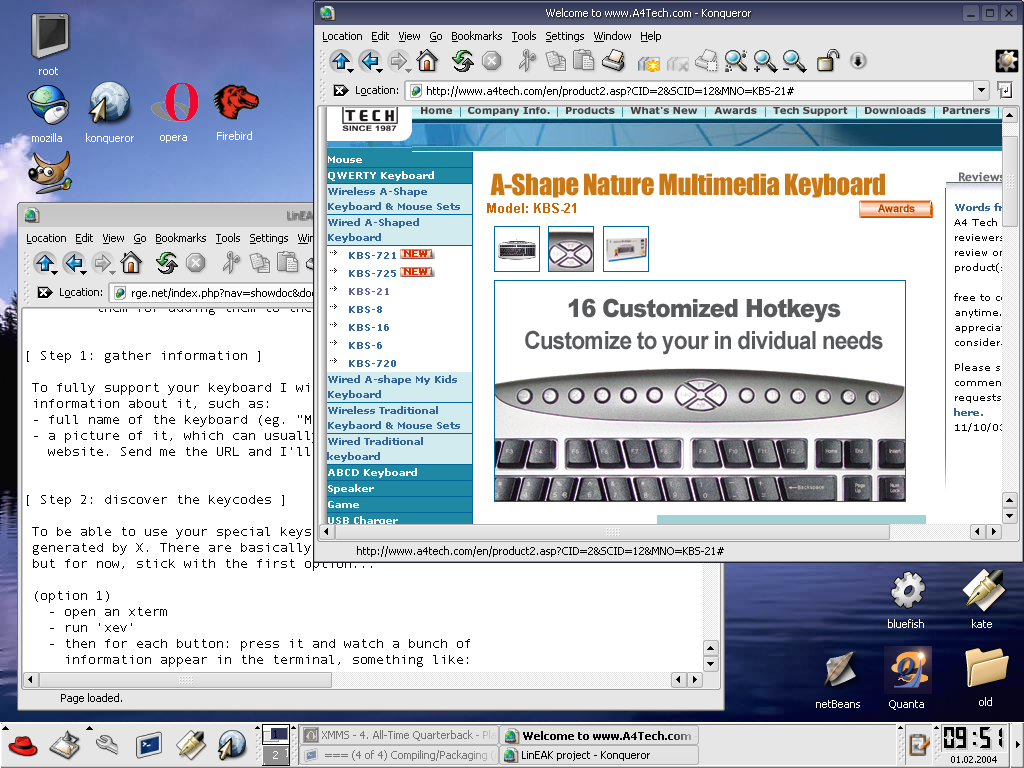Image resolution: width=1024 pixels, height=768 pixels.
Task: Open the Help menu in A4Tech Konqueror
Action: [x=650, y=36]
